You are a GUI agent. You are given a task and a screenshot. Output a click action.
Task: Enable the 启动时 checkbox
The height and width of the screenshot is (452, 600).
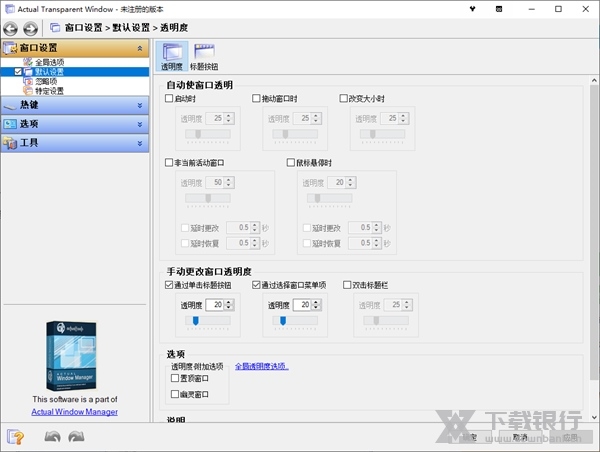169,98
